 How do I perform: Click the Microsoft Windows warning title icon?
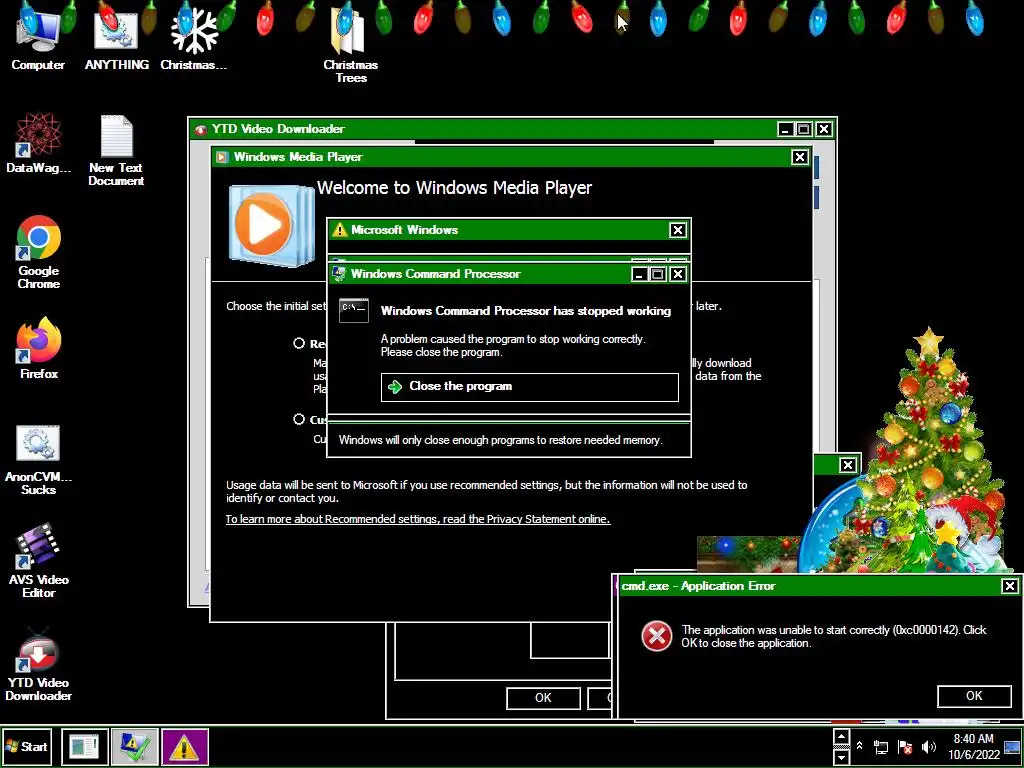click(339, 230)
